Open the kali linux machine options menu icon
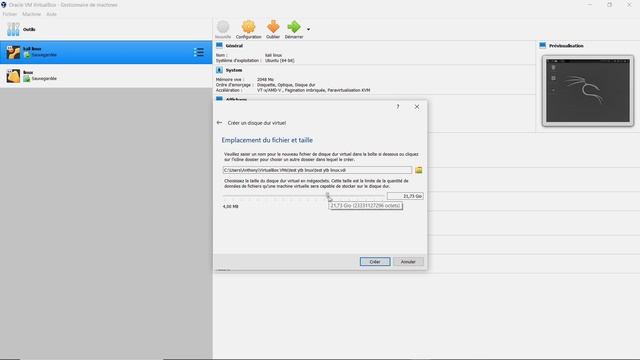640x360 pixels. pyautogui.click(x=199, y=52)
